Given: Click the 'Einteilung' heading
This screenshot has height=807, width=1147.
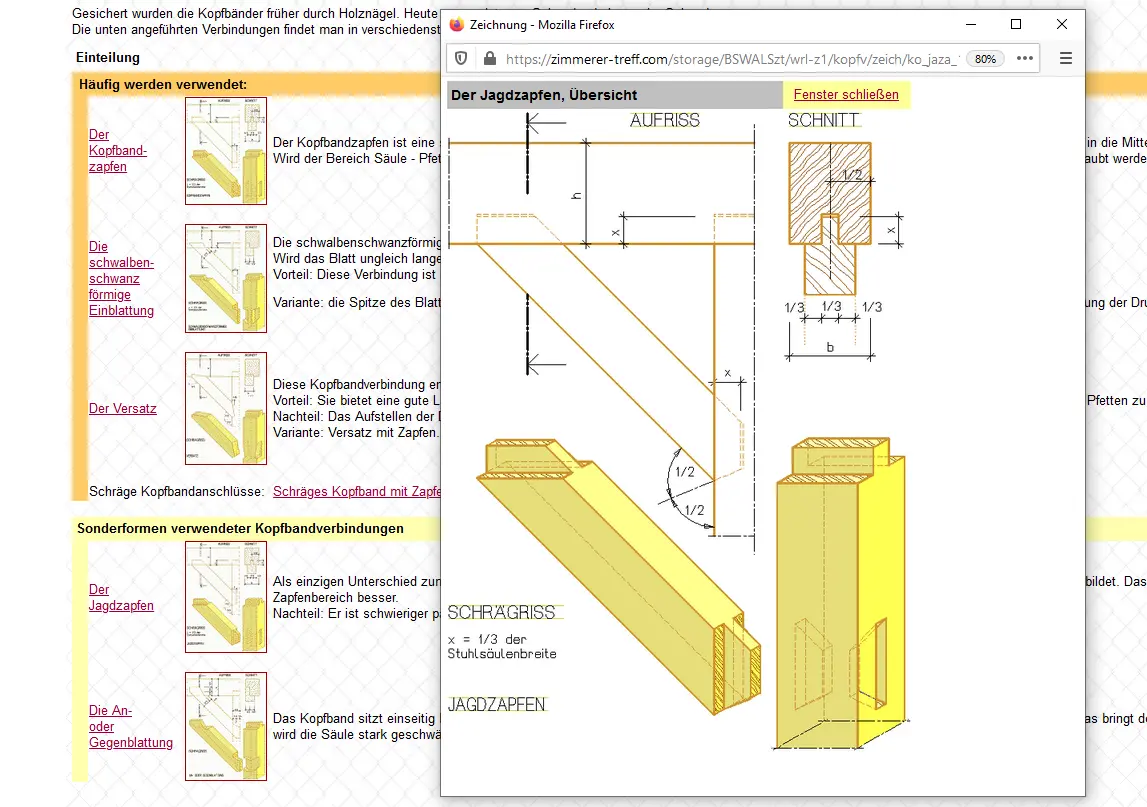Looking at the screenshot, I should pyautogui.click(x=108, y=57).
